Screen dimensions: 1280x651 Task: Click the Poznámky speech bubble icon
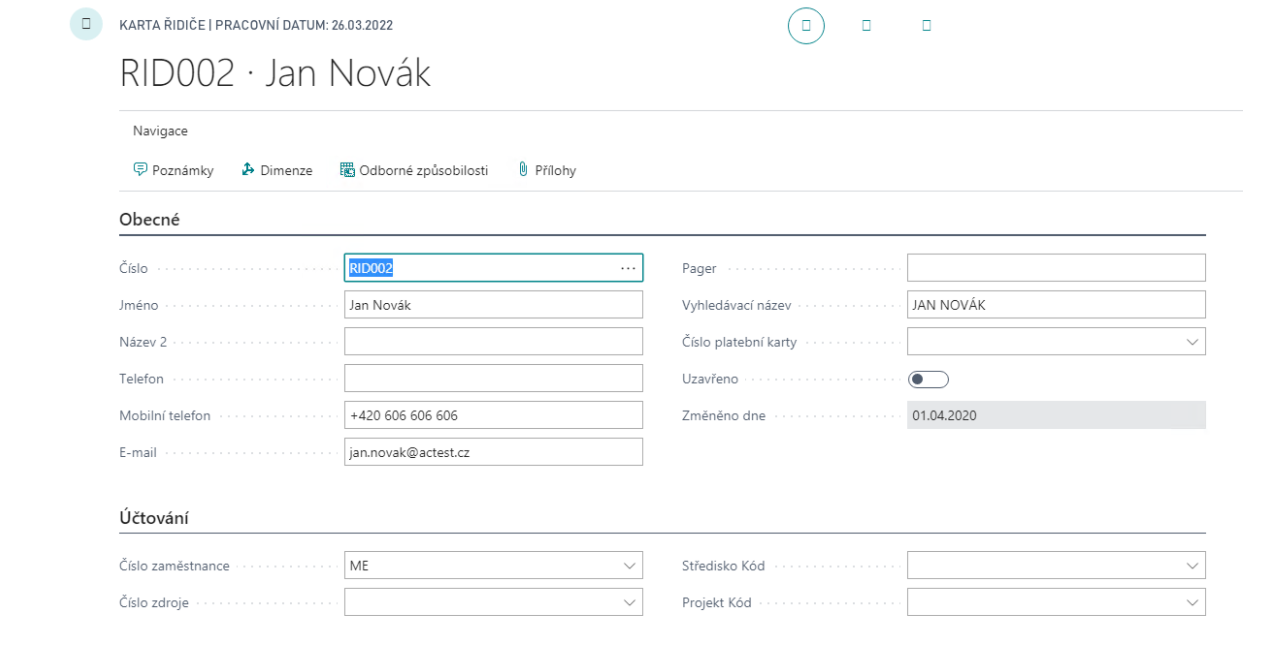pyautogui.click(x=140, y=170)
